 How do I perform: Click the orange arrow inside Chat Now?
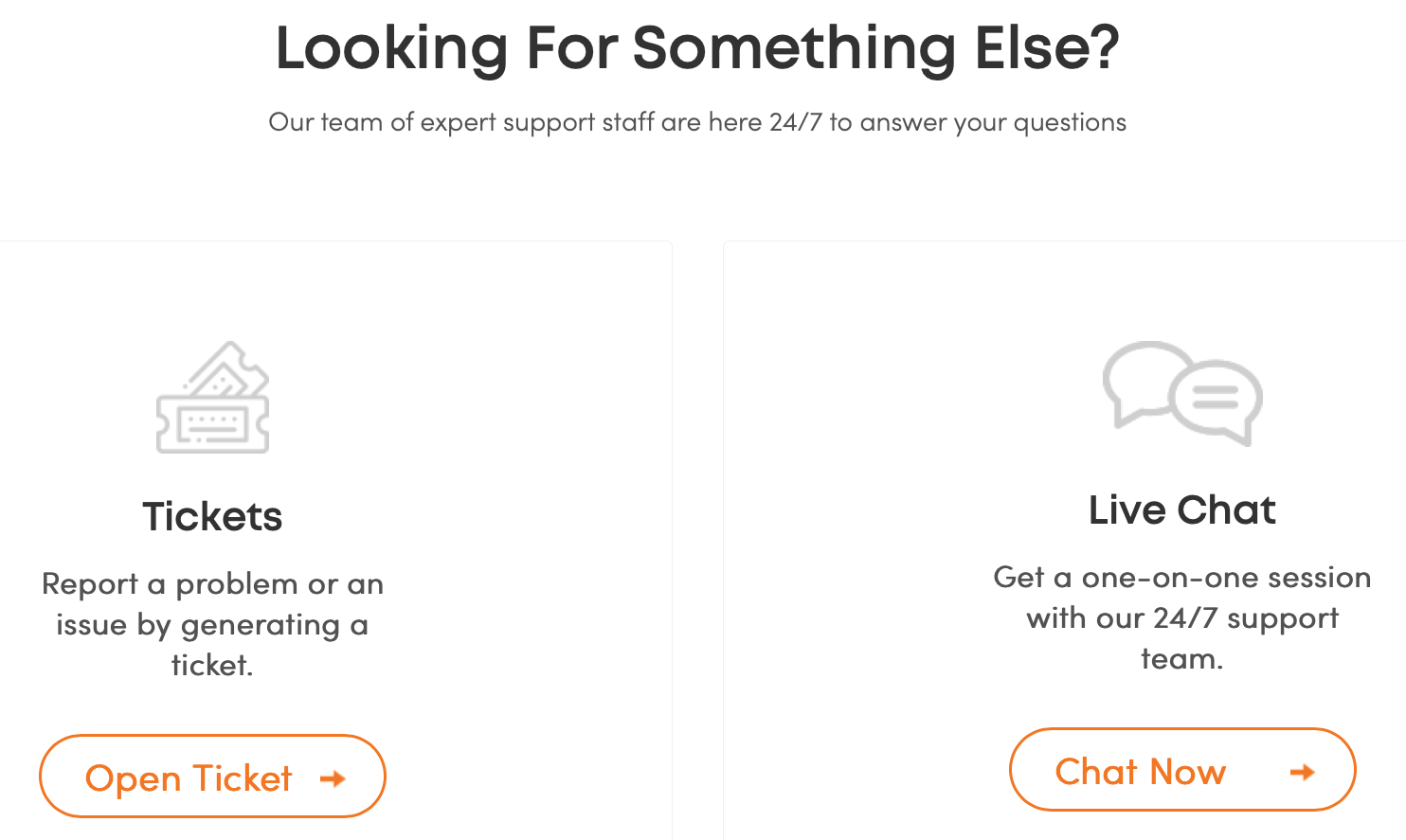coord(1303,772)
